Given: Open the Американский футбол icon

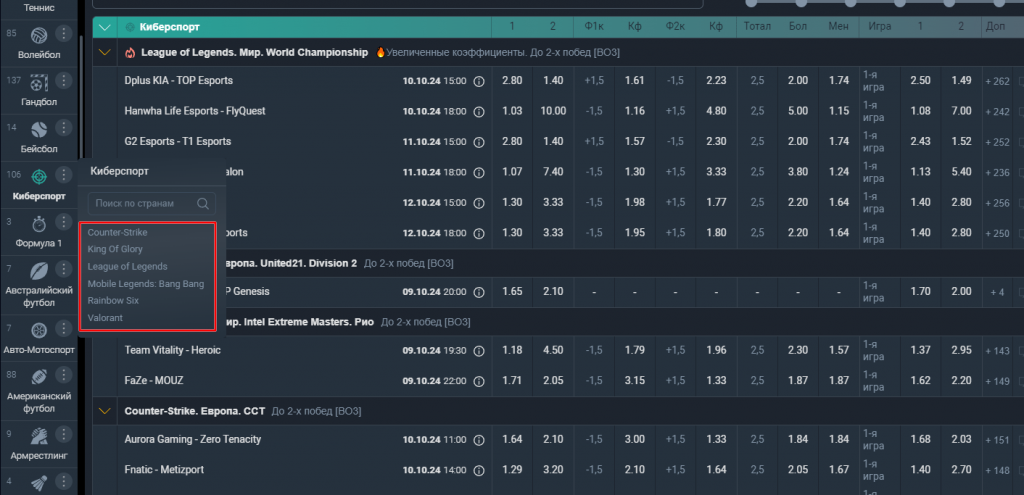Looking at the screenshot, I should (39, 376).
